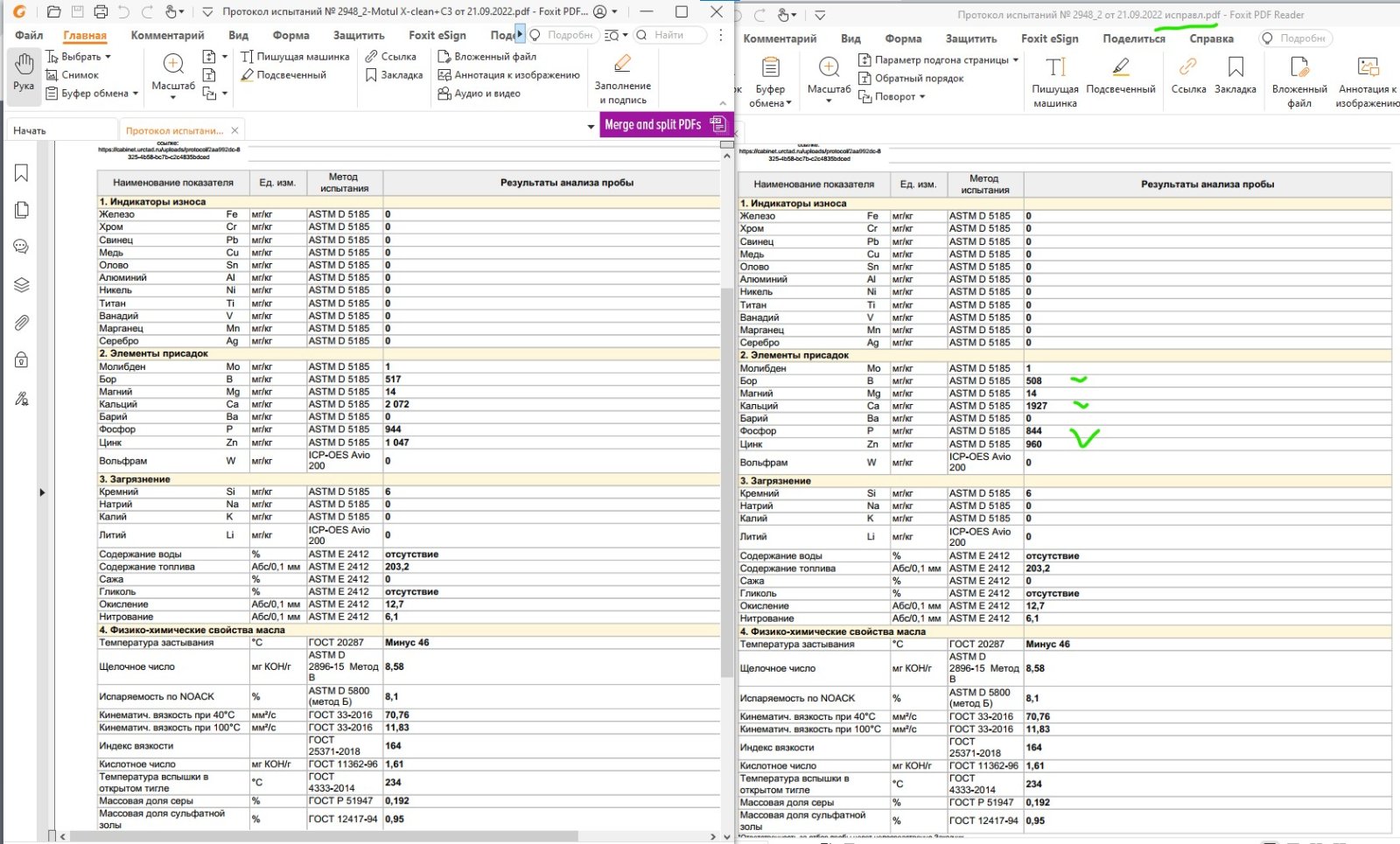This screenshot has width=1400, height=844.
Task: Open Буфер обмена dropdown in the right window
Action: pos(770,81)
